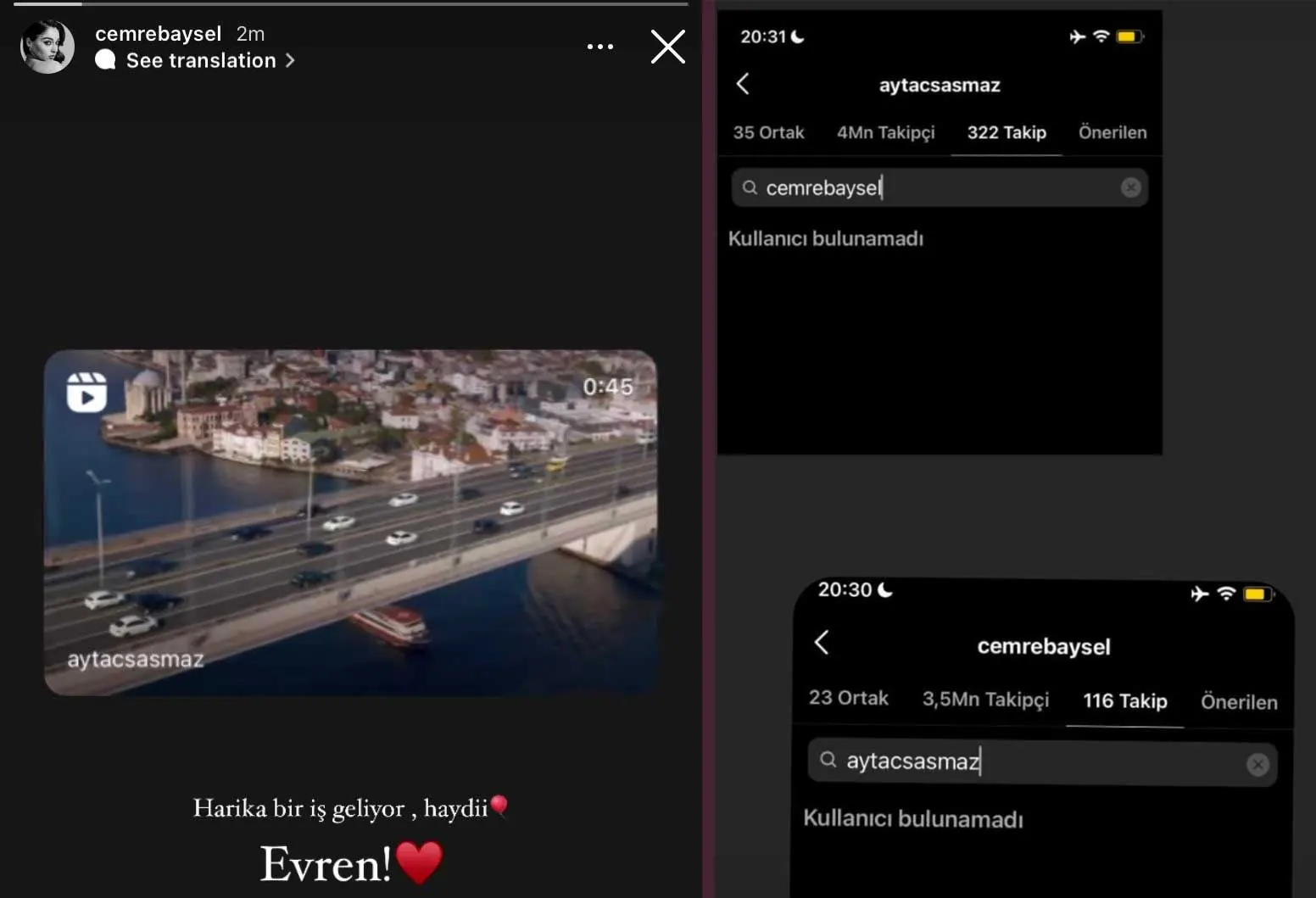This screenshot has height=898, width=1316.
Task: Go back from the cemrebaysel following list
Action: [821, 643]
